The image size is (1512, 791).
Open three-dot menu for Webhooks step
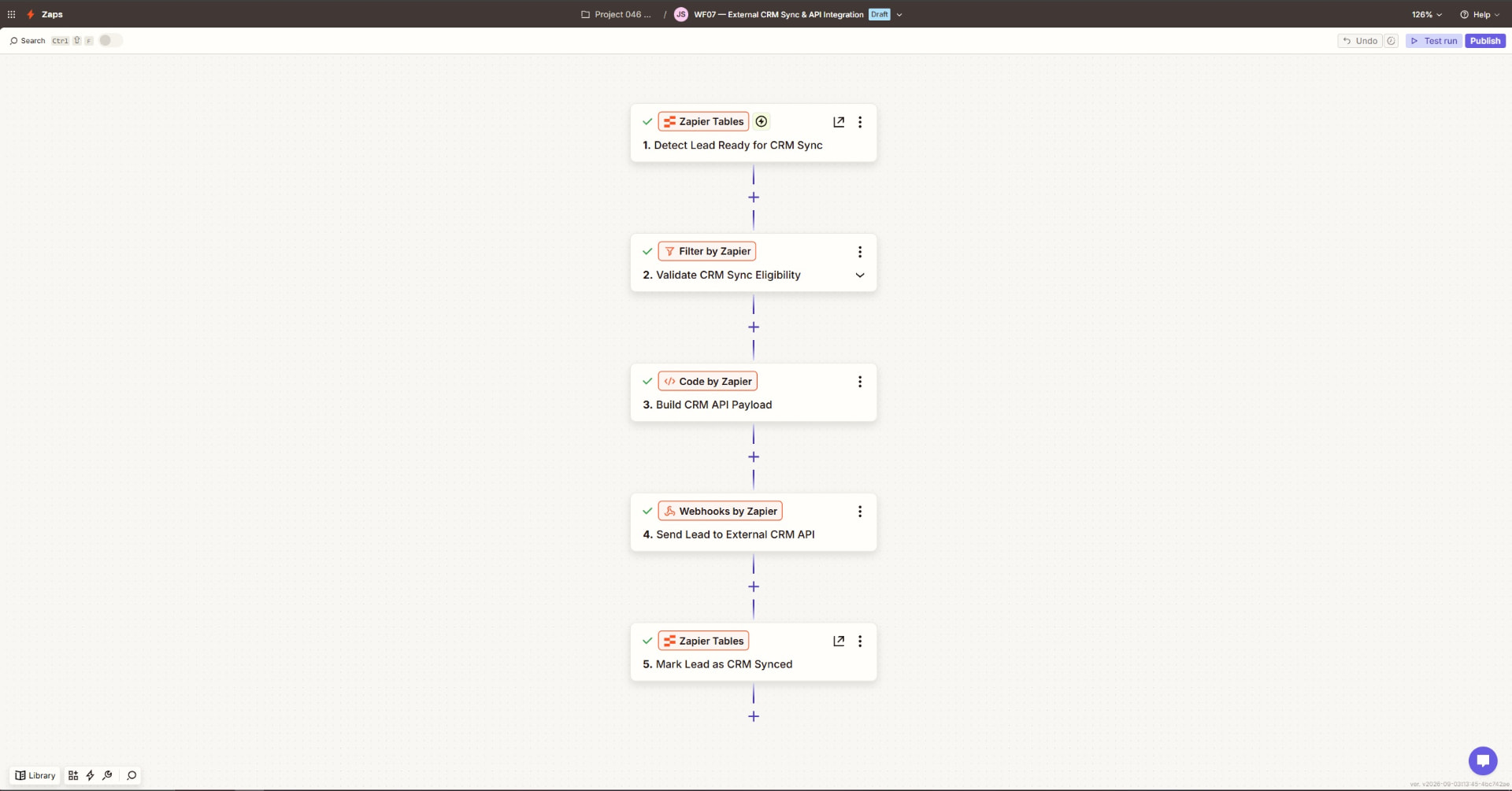point(860,512)
